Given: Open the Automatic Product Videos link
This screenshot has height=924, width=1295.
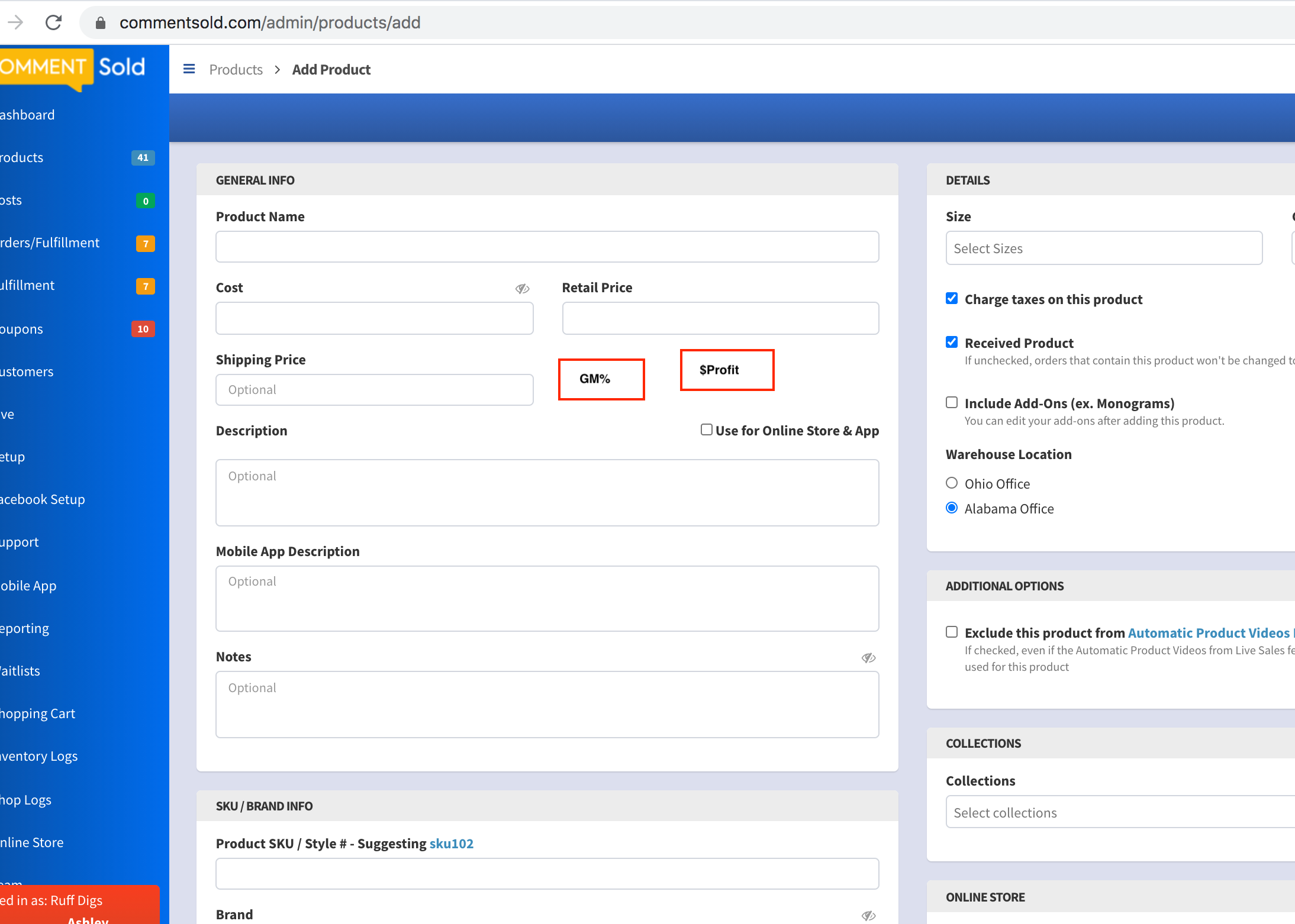Looking at the screenshot, I should [x=1209, y=633].
